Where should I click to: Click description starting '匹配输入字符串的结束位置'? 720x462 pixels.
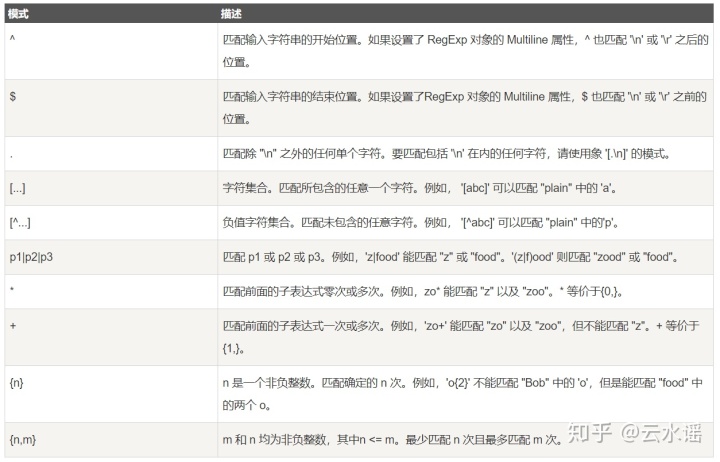click(x=465, y=108)
